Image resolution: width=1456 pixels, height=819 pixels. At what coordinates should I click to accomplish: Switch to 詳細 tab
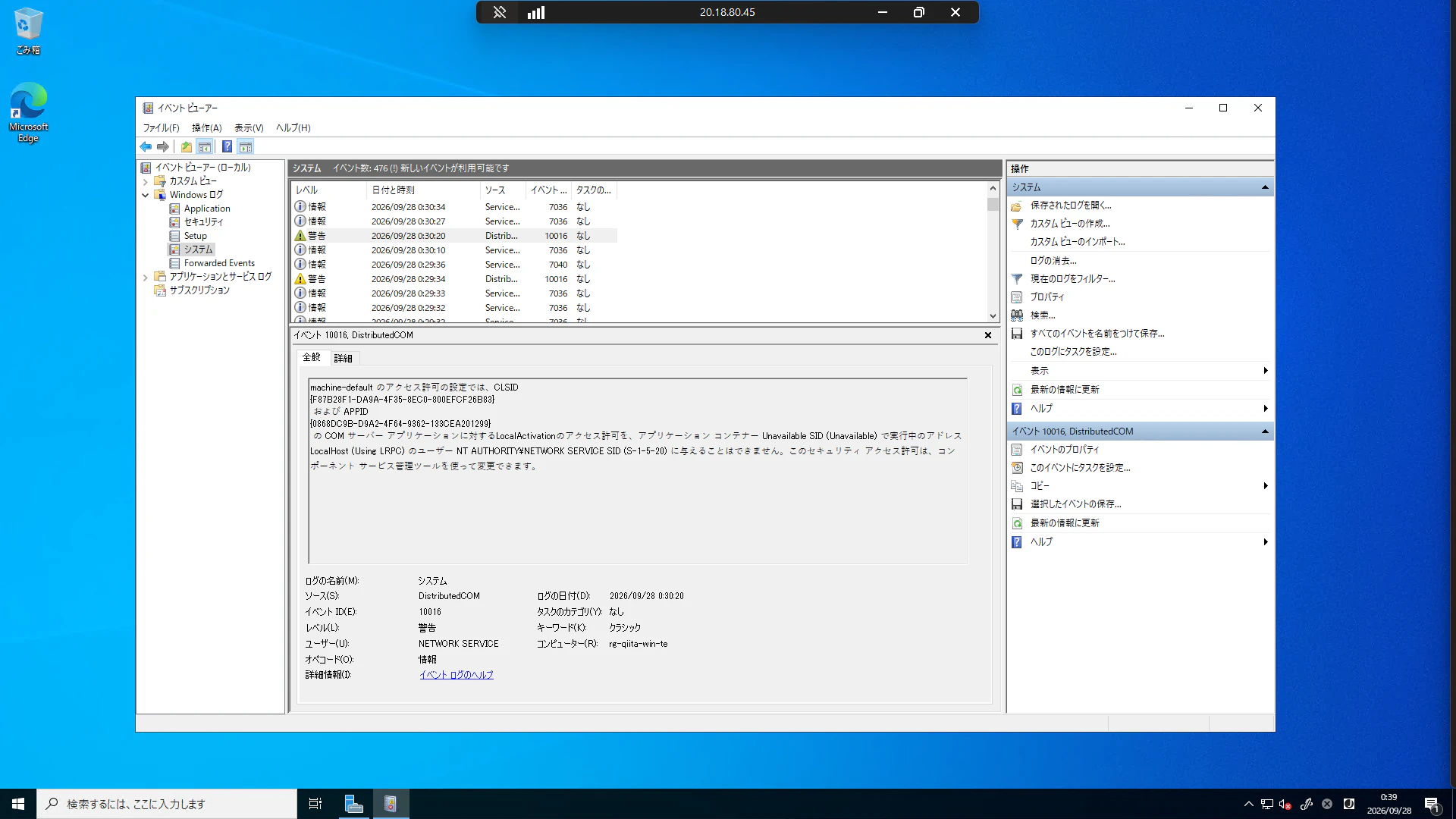click(x=343, y=358)
